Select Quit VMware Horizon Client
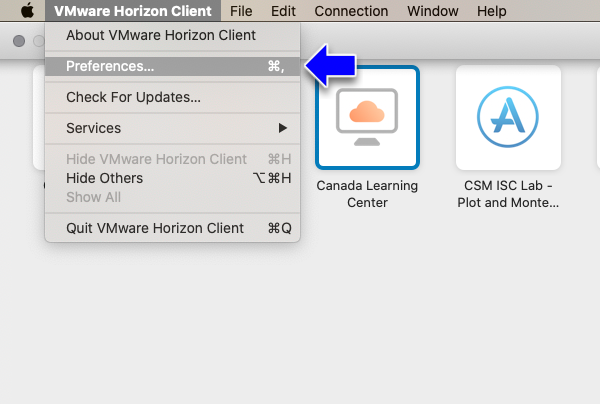The height and width of the screenshot is (404, 600). [173, 228]
